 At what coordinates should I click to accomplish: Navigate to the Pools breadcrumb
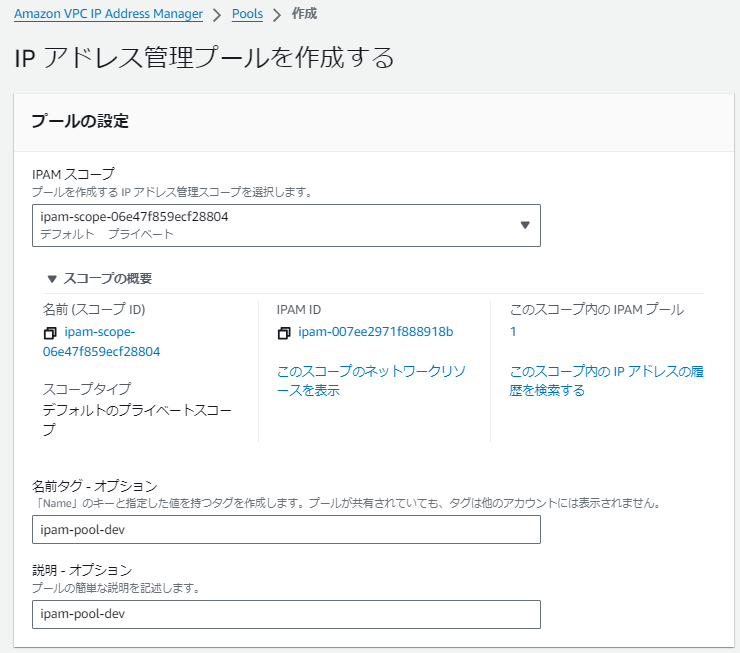click(247, 14)
